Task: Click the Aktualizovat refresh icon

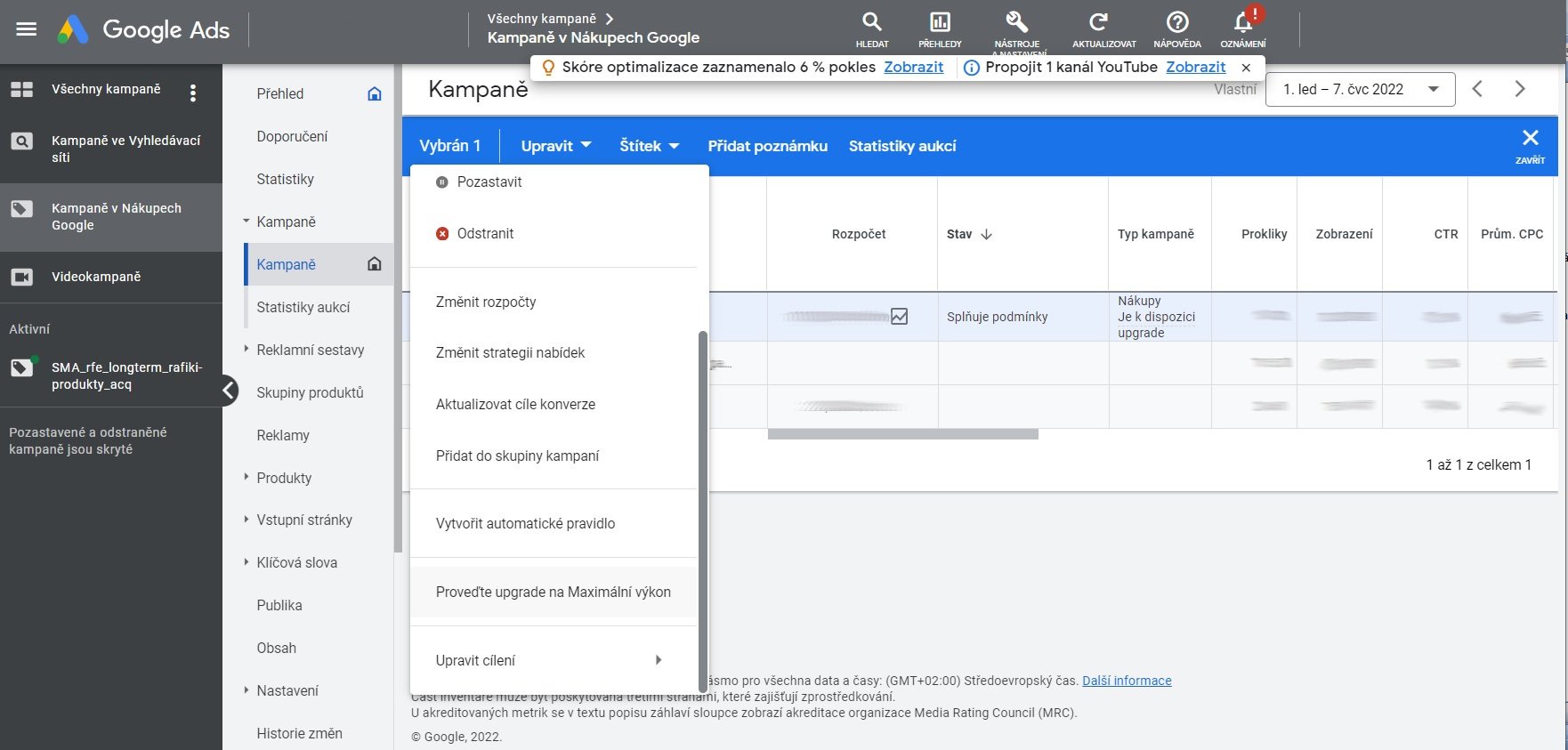Action: tap(1103, 29)
